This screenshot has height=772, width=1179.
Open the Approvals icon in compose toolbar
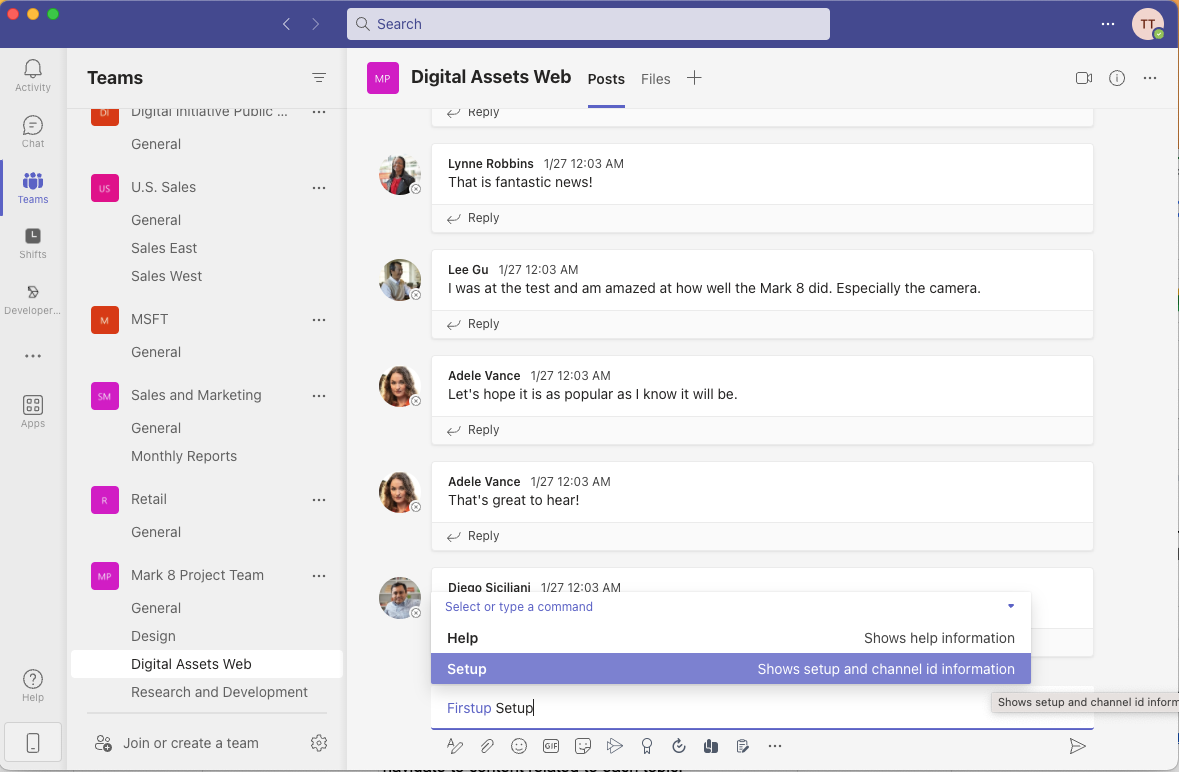pyautogui.click(x=679, y=746)
